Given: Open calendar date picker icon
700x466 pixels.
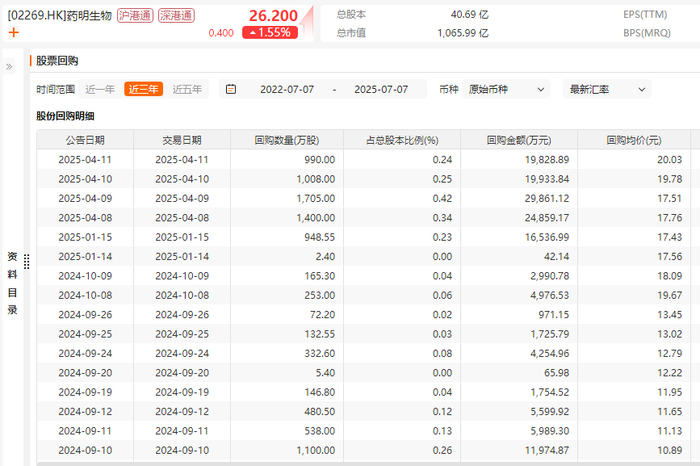Looking at the screenshot, I should pos(231,89).
